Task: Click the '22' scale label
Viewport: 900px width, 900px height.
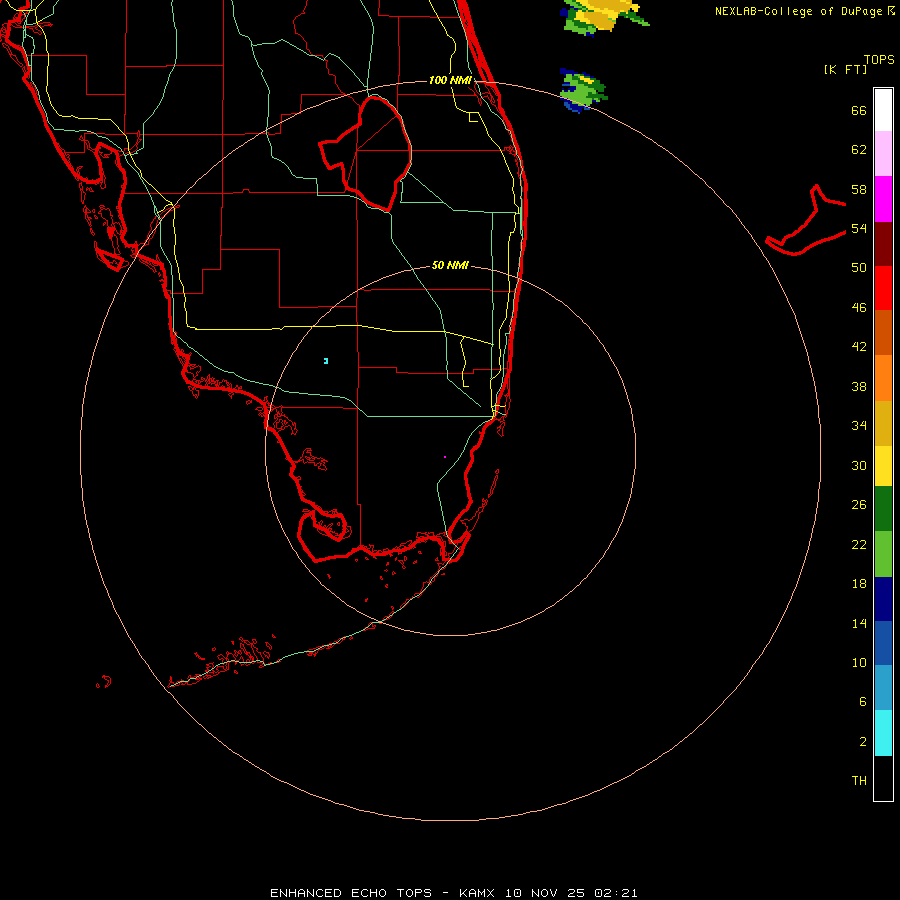Action: [x=859, y=545]
